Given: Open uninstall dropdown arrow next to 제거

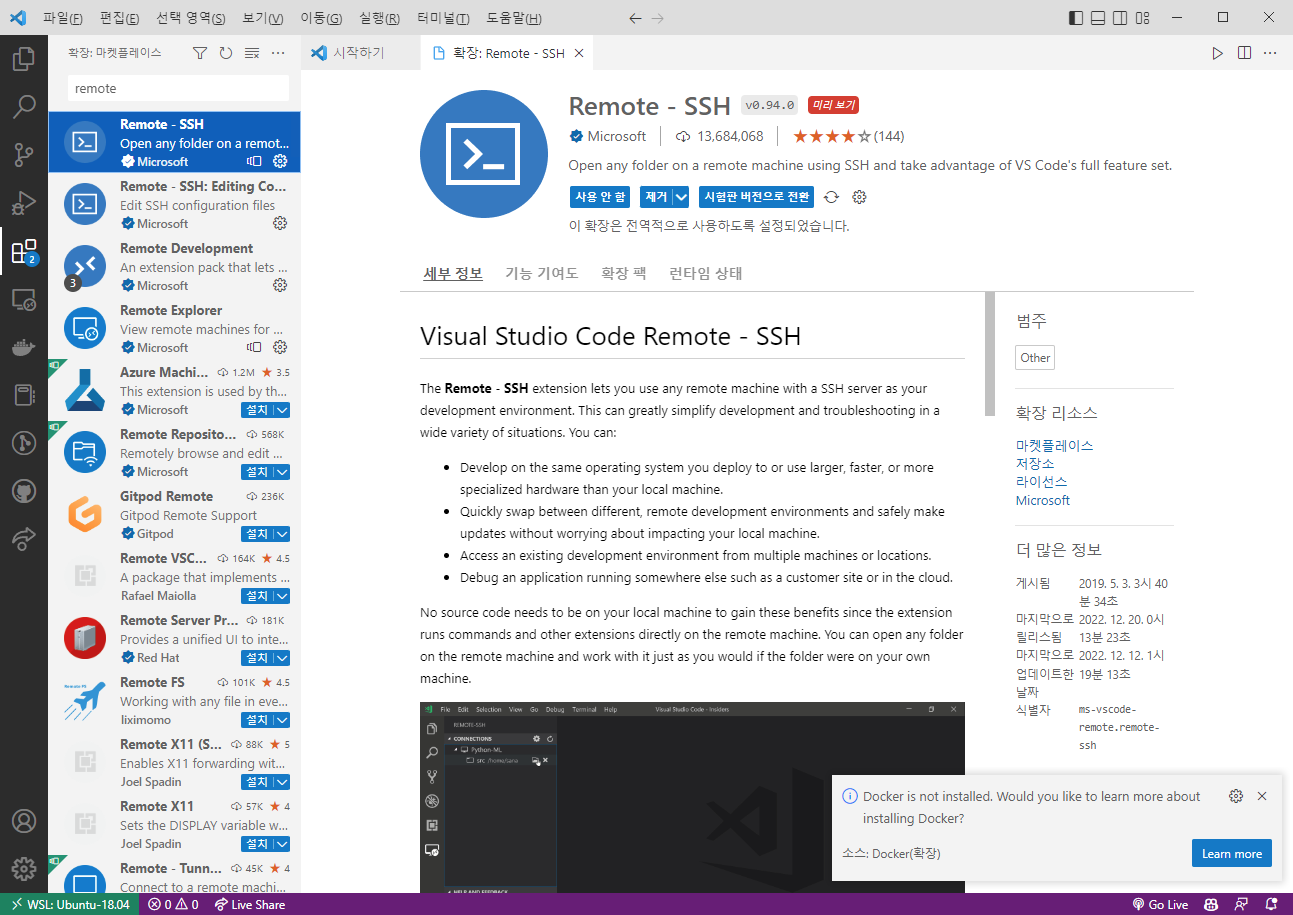Looking at the screenshot, I should pyautogui.click(x=681, y=197).
